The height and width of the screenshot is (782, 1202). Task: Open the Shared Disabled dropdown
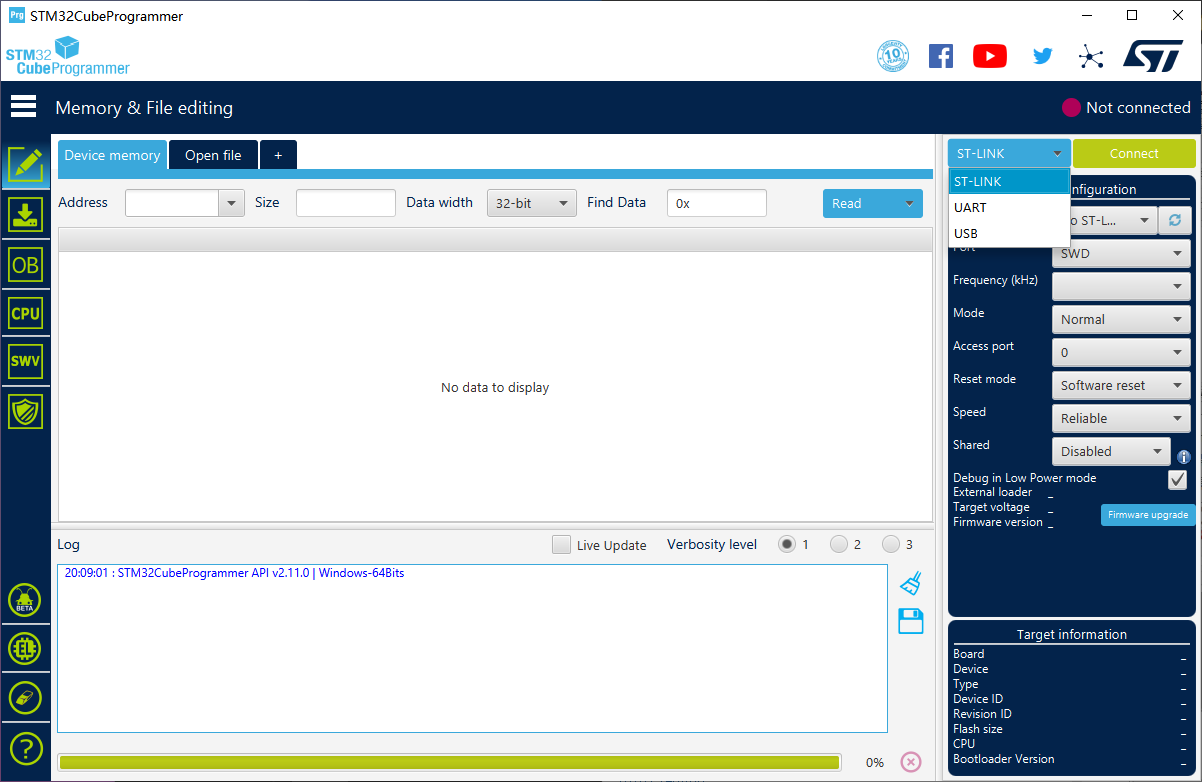tap(1111, 451)
